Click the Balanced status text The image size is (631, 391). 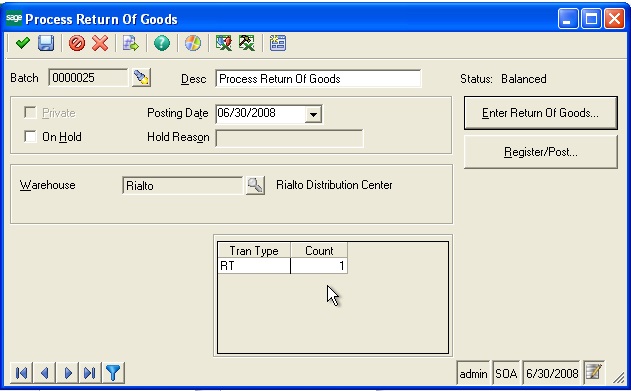click(524, 78)
